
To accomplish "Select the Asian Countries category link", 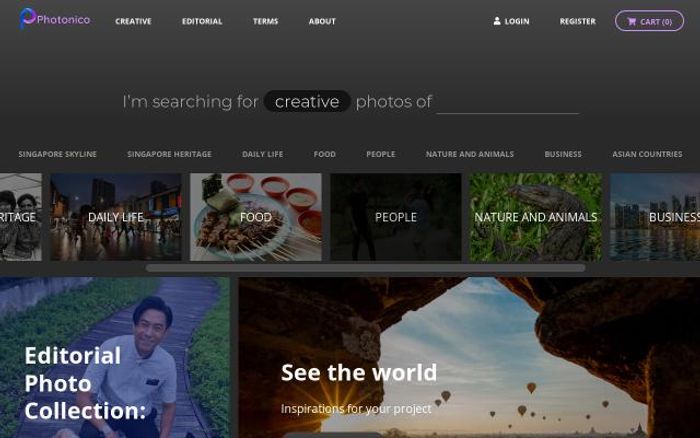I will pyautogui.click(x=647, y=154).
